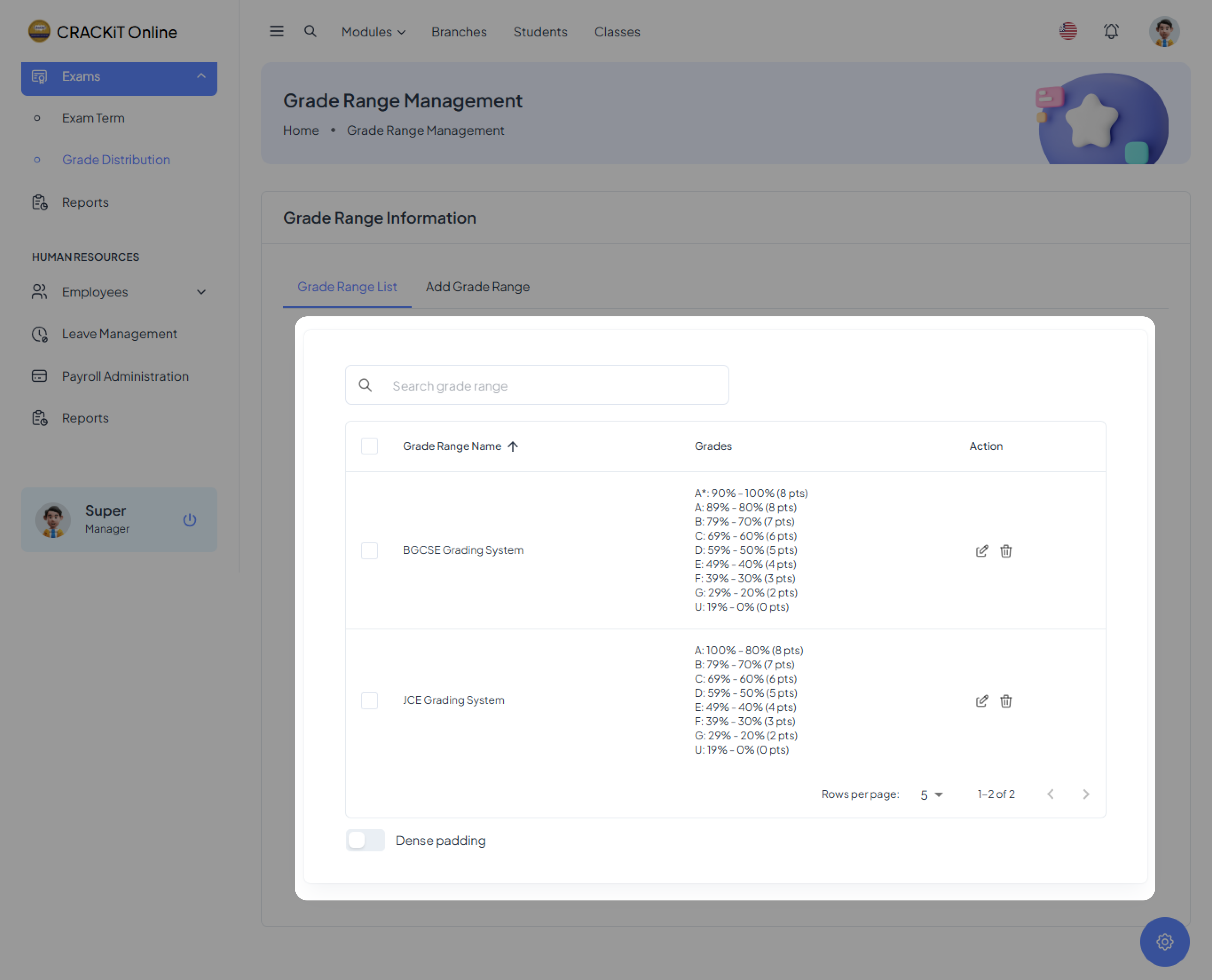Edit the BGCSE Grading System row
This screenshot has width=1212, height=980.
pos(981,550)
